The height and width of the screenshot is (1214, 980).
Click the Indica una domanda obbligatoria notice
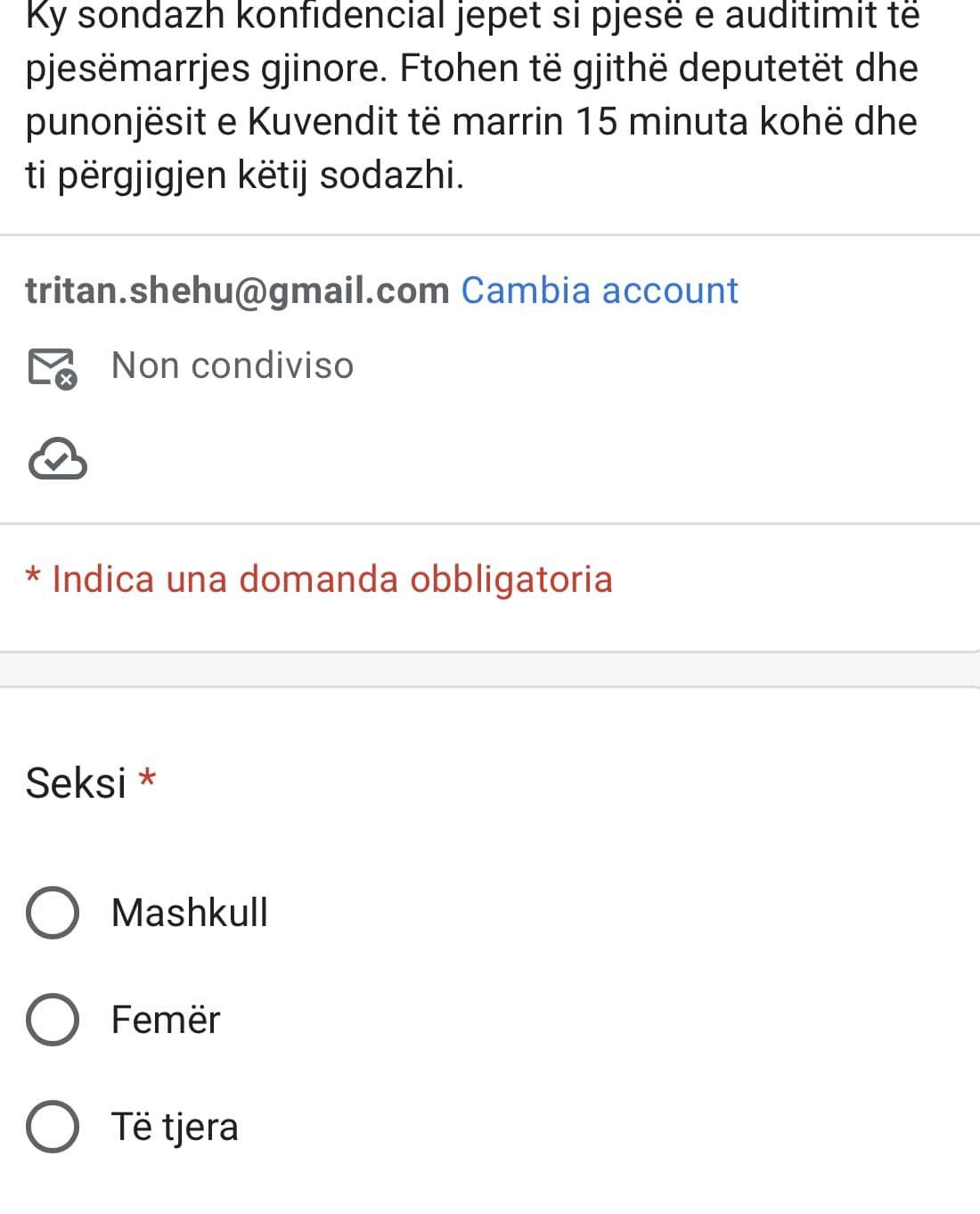click(x=331, y=579)
